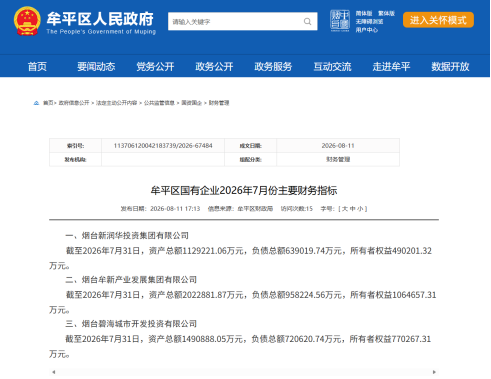Click the publish date 2026-08-11 17:13
Screen dimensions: 491x379
pos(175,209)
